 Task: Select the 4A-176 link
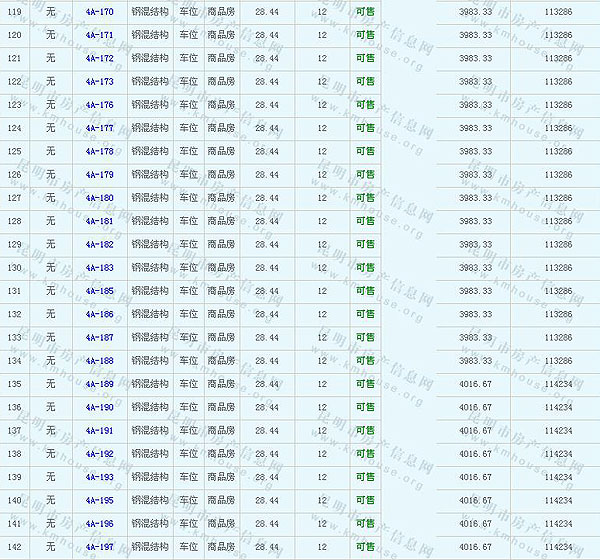tap(99, 105)
